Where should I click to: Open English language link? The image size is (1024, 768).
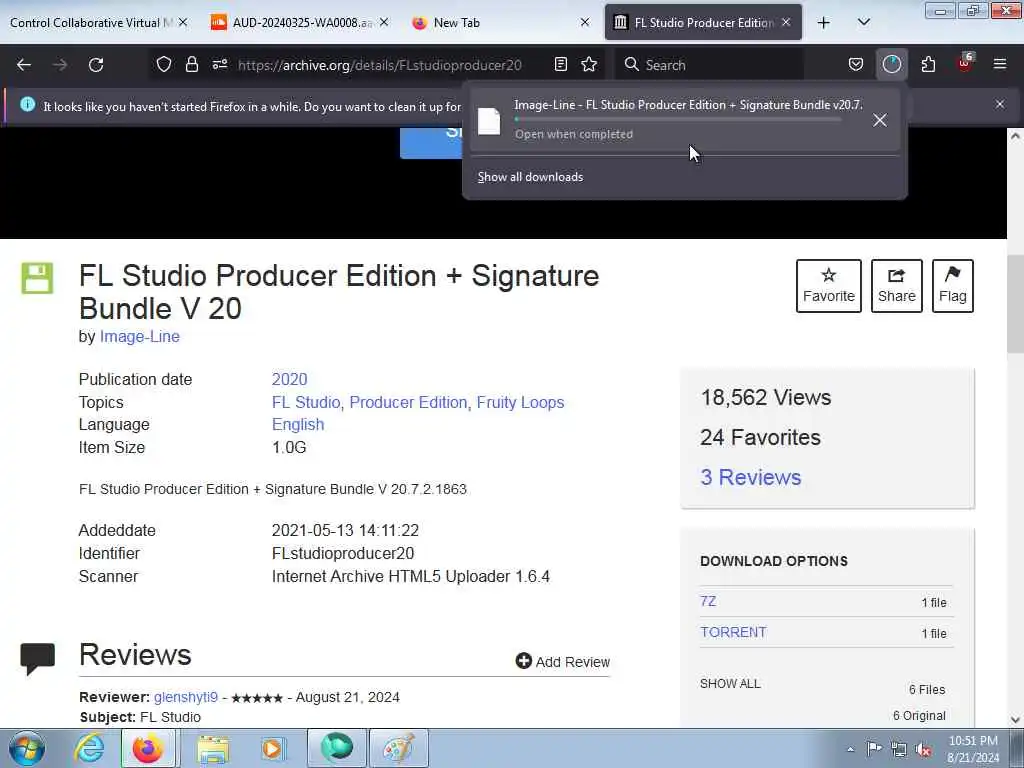pyautogui.click(x=298, y=424)
